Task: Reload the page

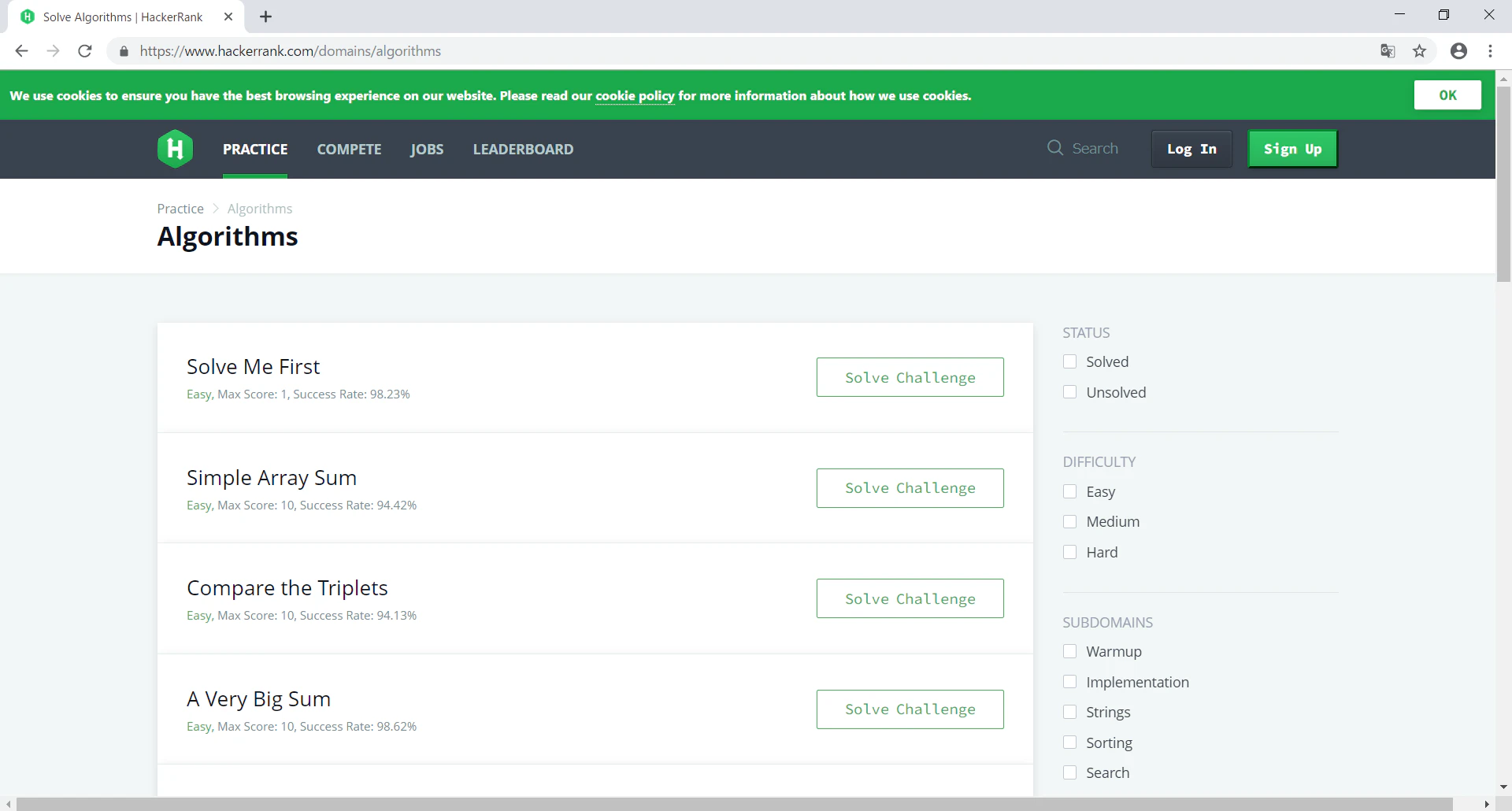Action: (84, 50)
